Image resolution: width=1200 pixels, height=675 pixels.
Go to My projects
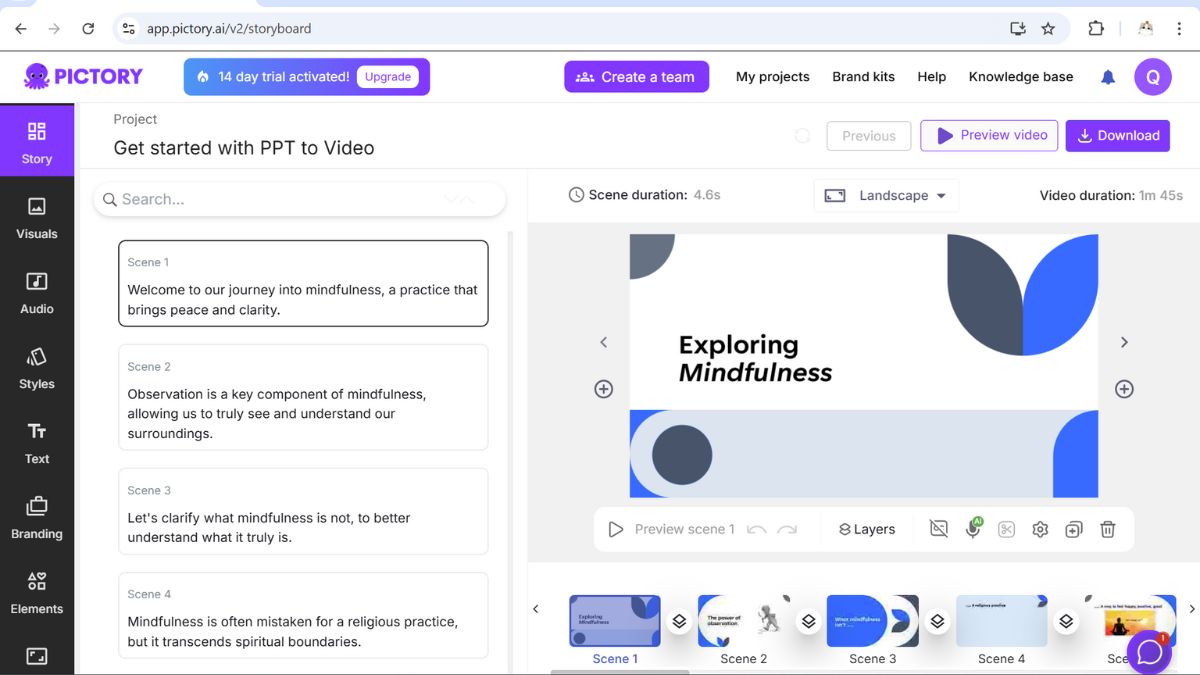pyautogui.click(x=772, y=76)
